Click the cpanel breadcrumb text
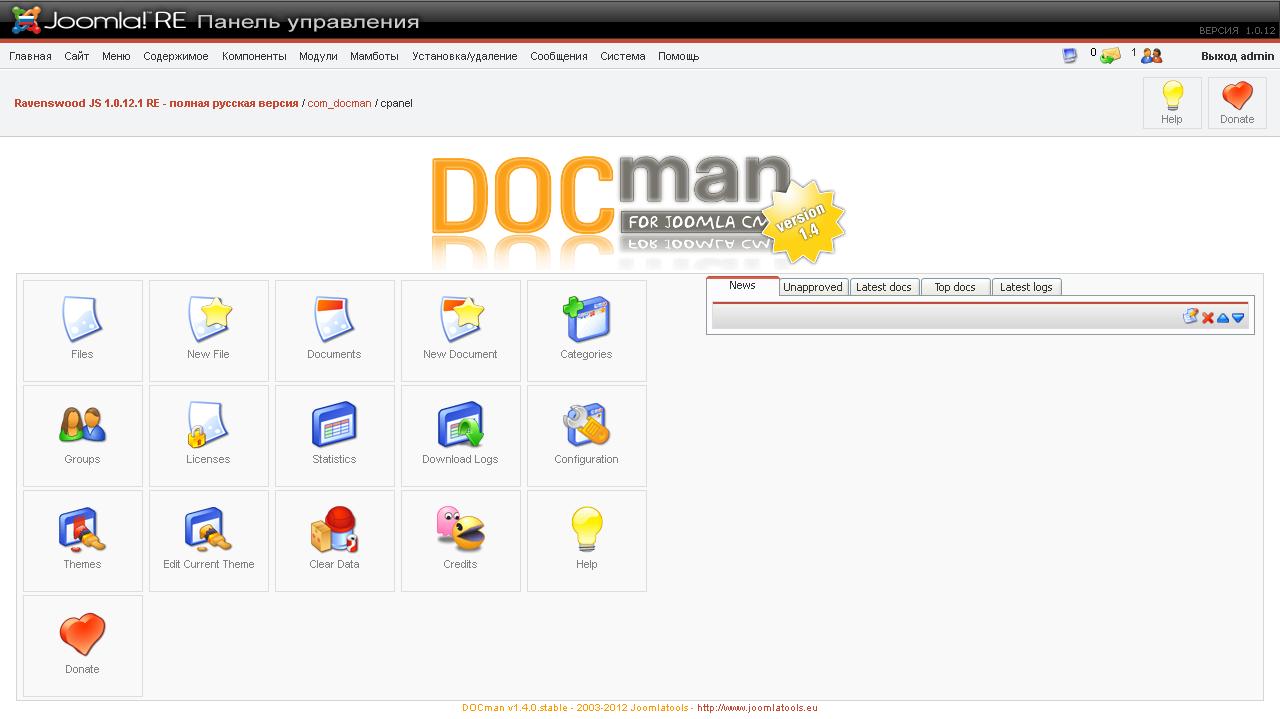Image resolution: width=1280 pixels, height=719 pixels. pyautogui.click(x=396, y=103)
